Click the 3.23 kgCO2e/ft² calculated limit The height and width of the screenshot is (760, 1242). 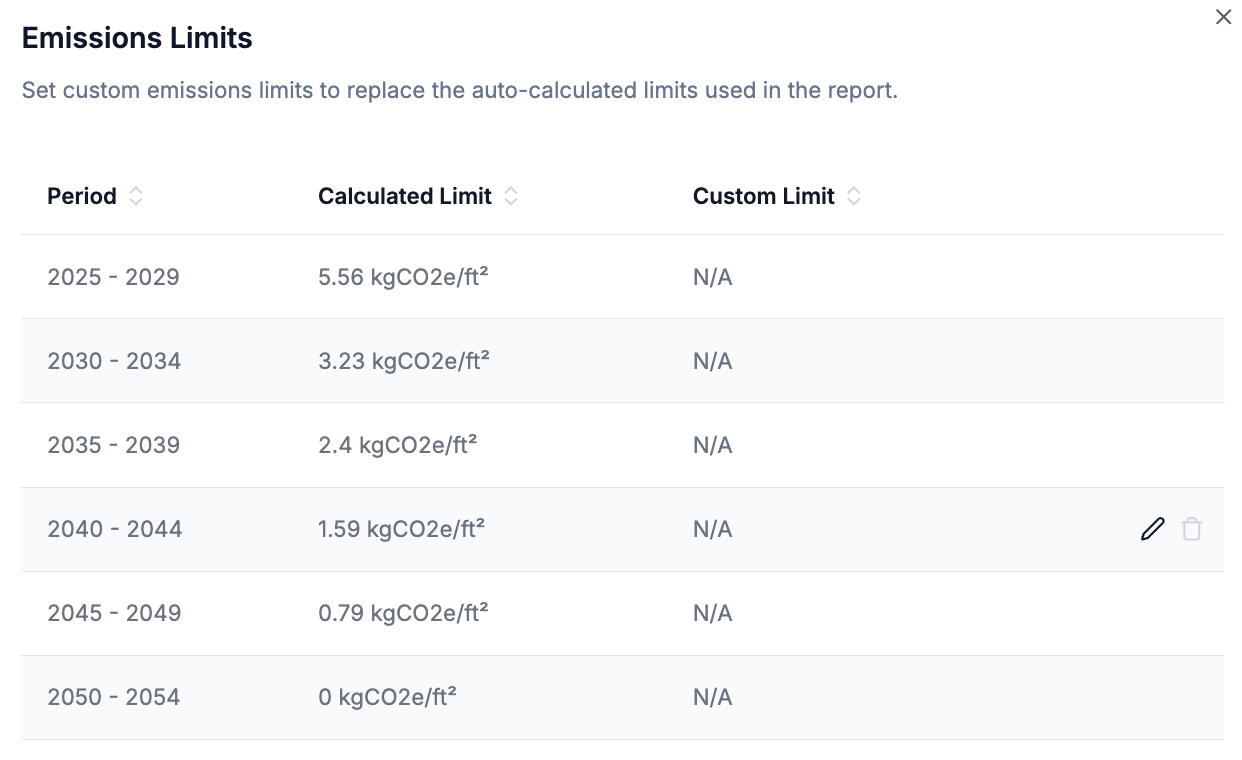[403, 361]
